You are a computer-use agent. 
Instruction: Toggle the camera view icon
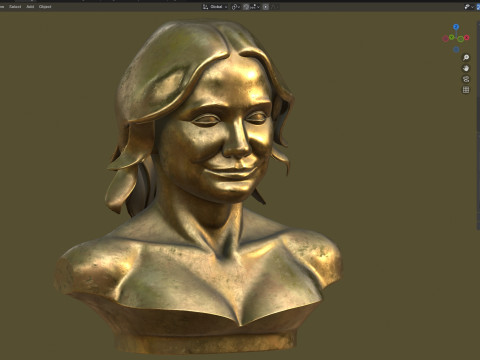click(x=466, y=79)
